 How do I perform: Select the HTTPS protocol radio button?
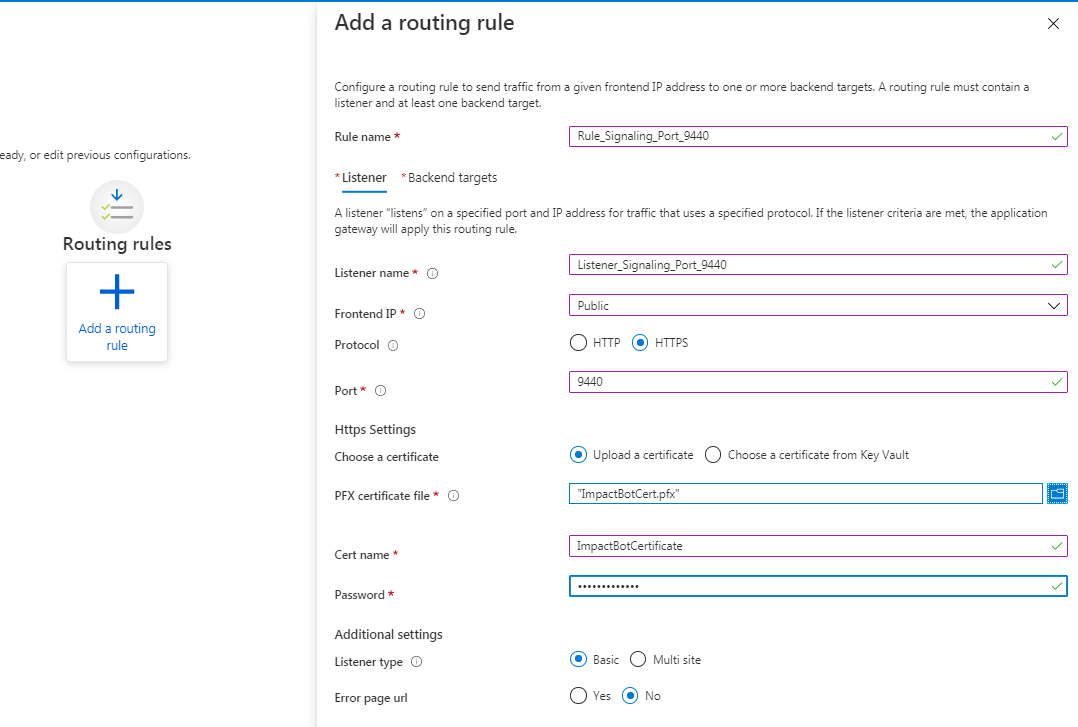click(x=641, y=343)
